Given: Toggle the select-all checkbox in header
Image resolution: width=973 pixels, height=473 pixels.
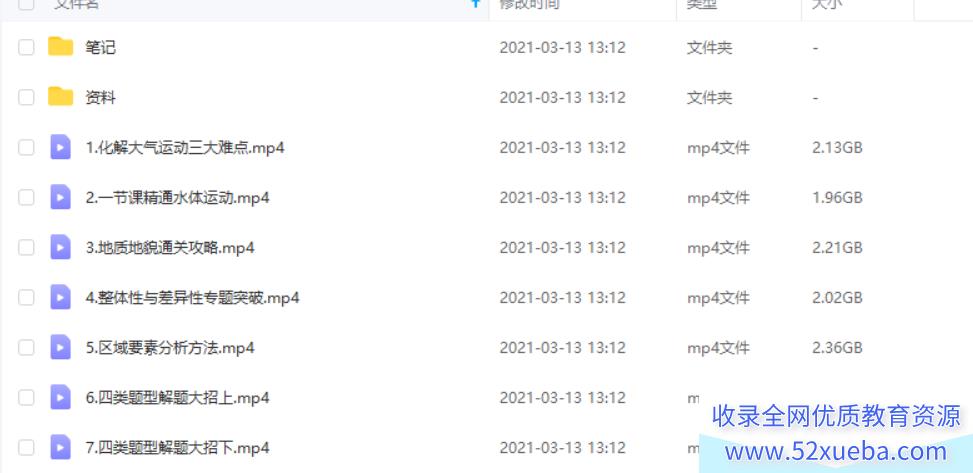Looking at the screenshot, I should coord(26,4).
